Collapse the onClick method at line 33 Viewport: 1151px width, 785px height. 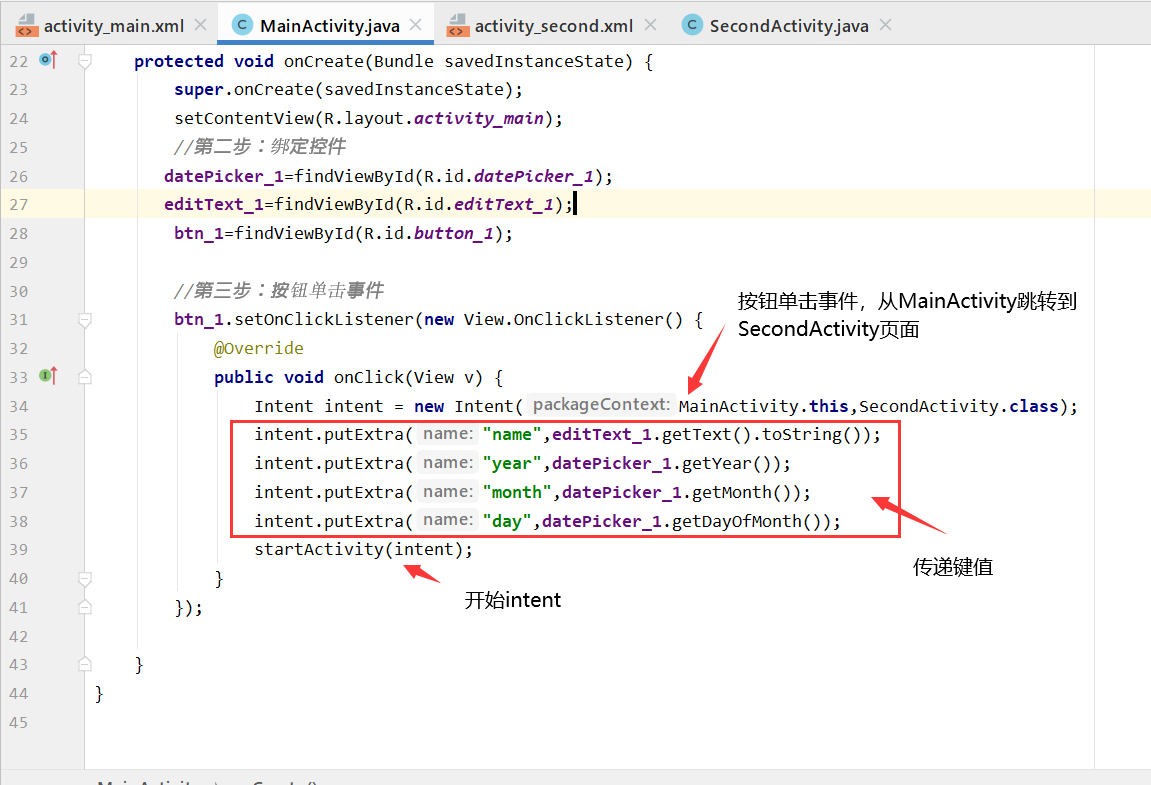pos(84,376)
